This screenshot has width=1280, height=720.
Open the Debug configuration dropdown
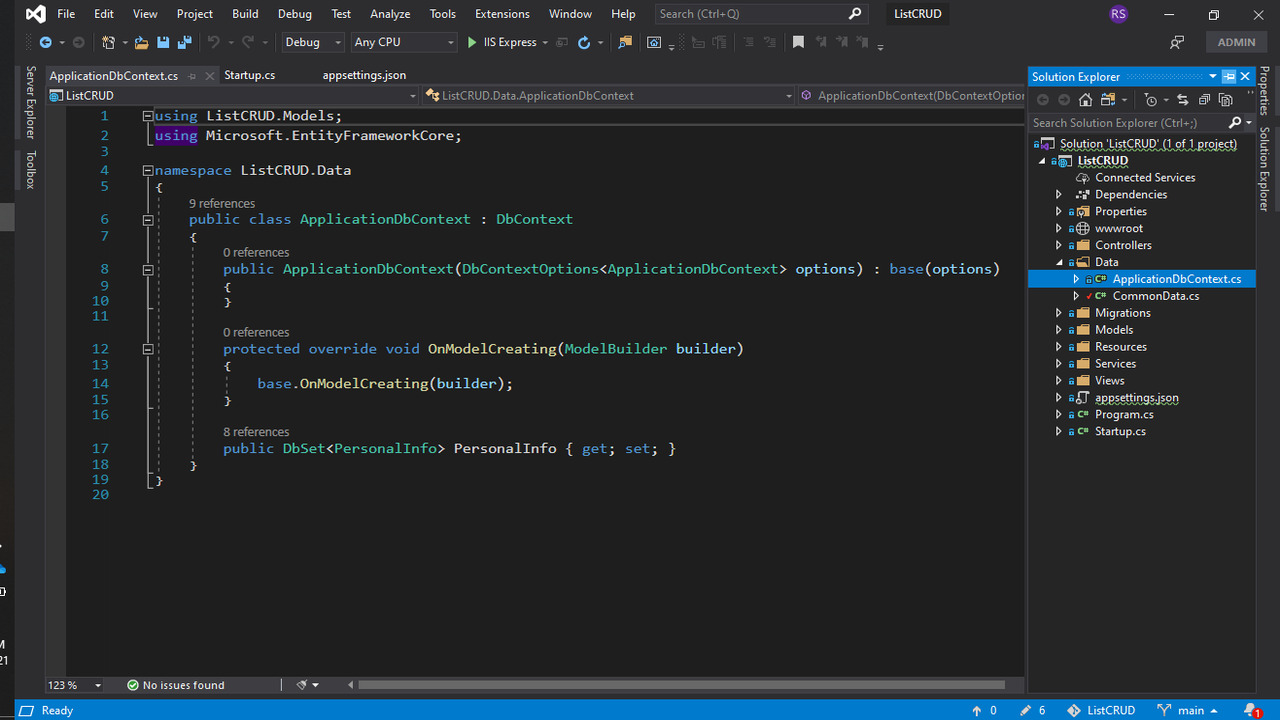point(313,43)
